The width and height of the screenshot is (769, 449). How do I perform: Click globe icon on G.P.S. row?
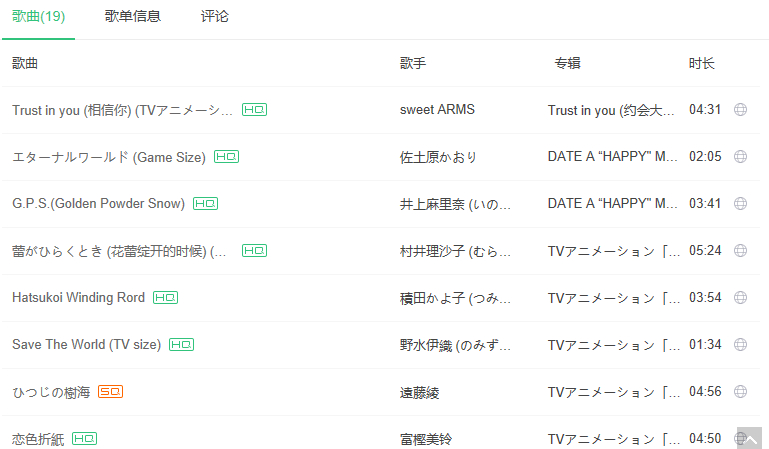741,204
